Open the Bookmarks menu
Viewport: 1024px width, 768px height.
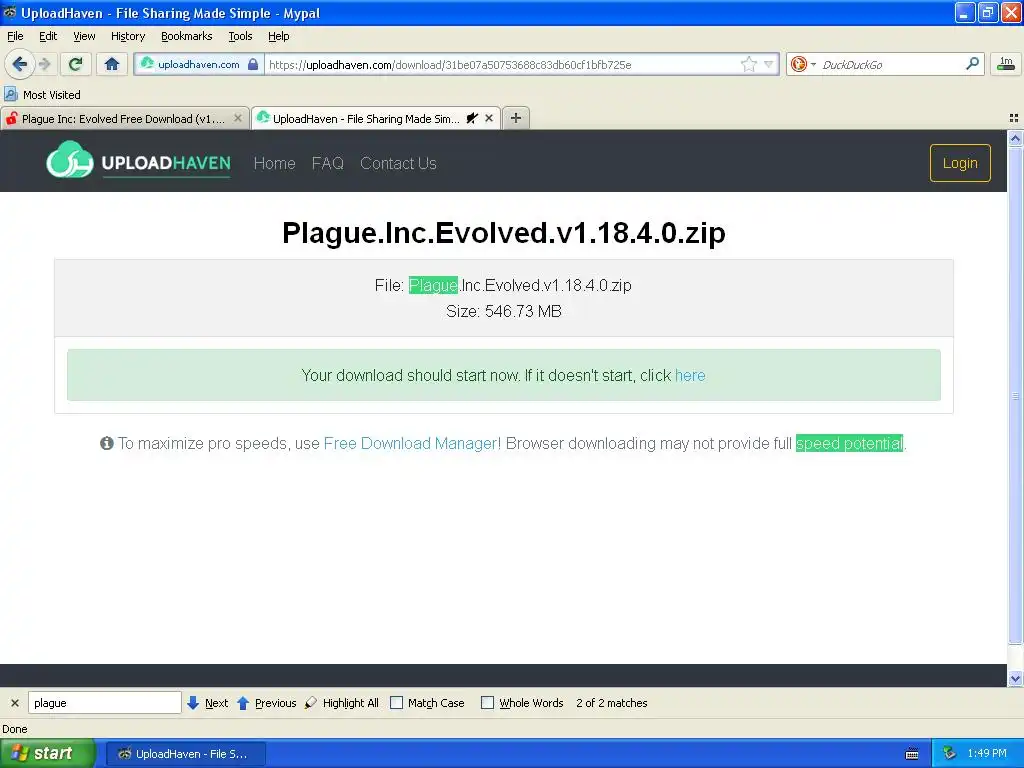[186, 36]
